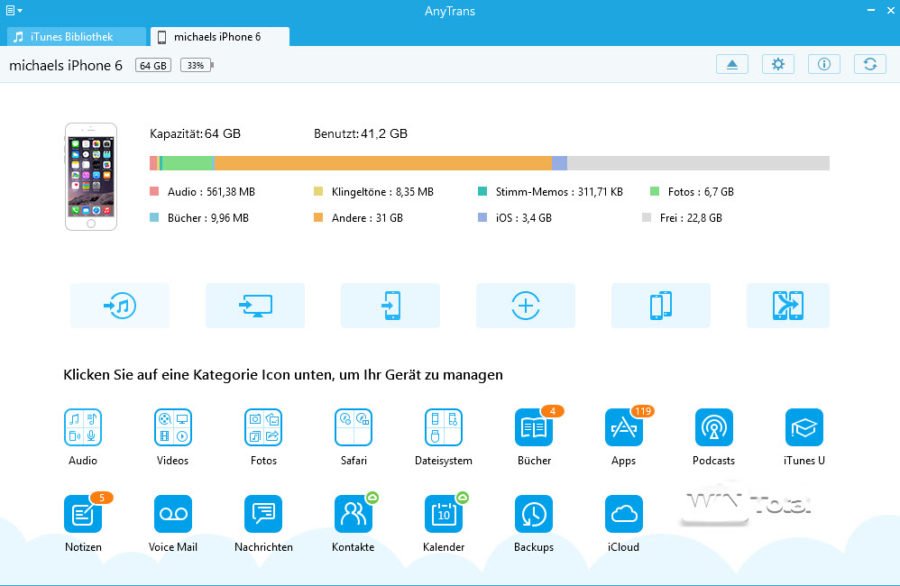
Task: Open the Fotos category
Action: [263, 428]
